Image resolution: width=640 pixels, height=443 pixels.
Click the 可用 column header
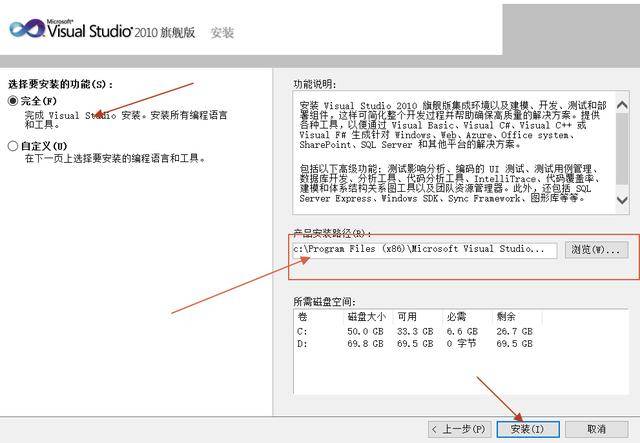point(407,317)
